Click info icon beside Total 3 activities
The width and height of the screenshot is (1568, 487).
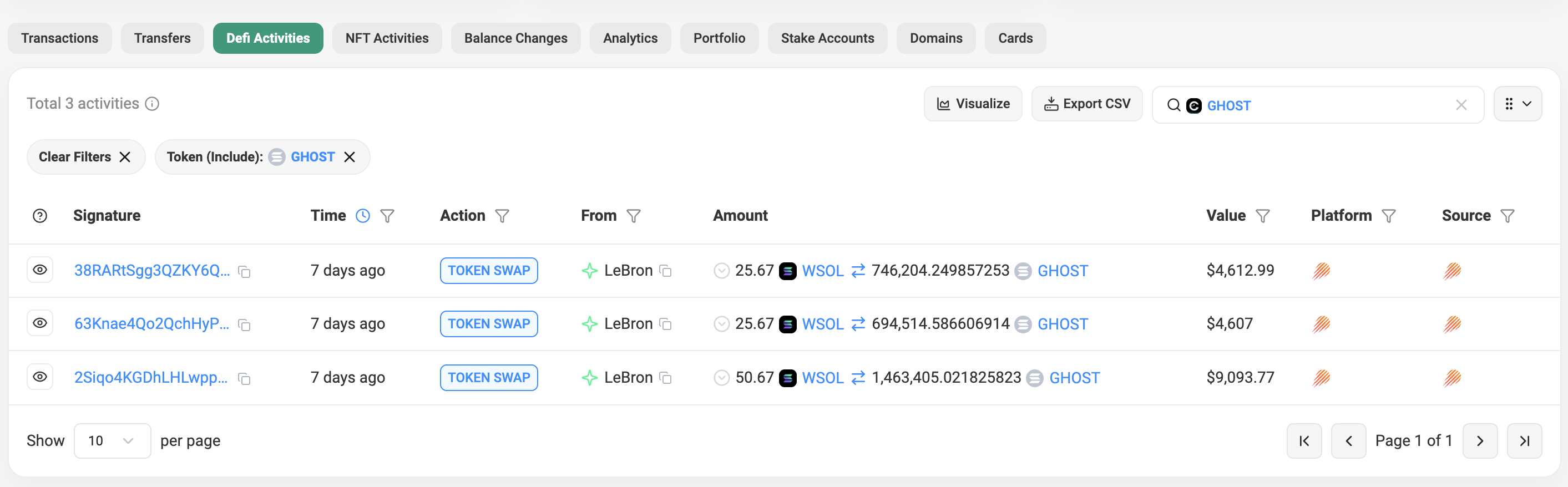click(x=152, y=104)
